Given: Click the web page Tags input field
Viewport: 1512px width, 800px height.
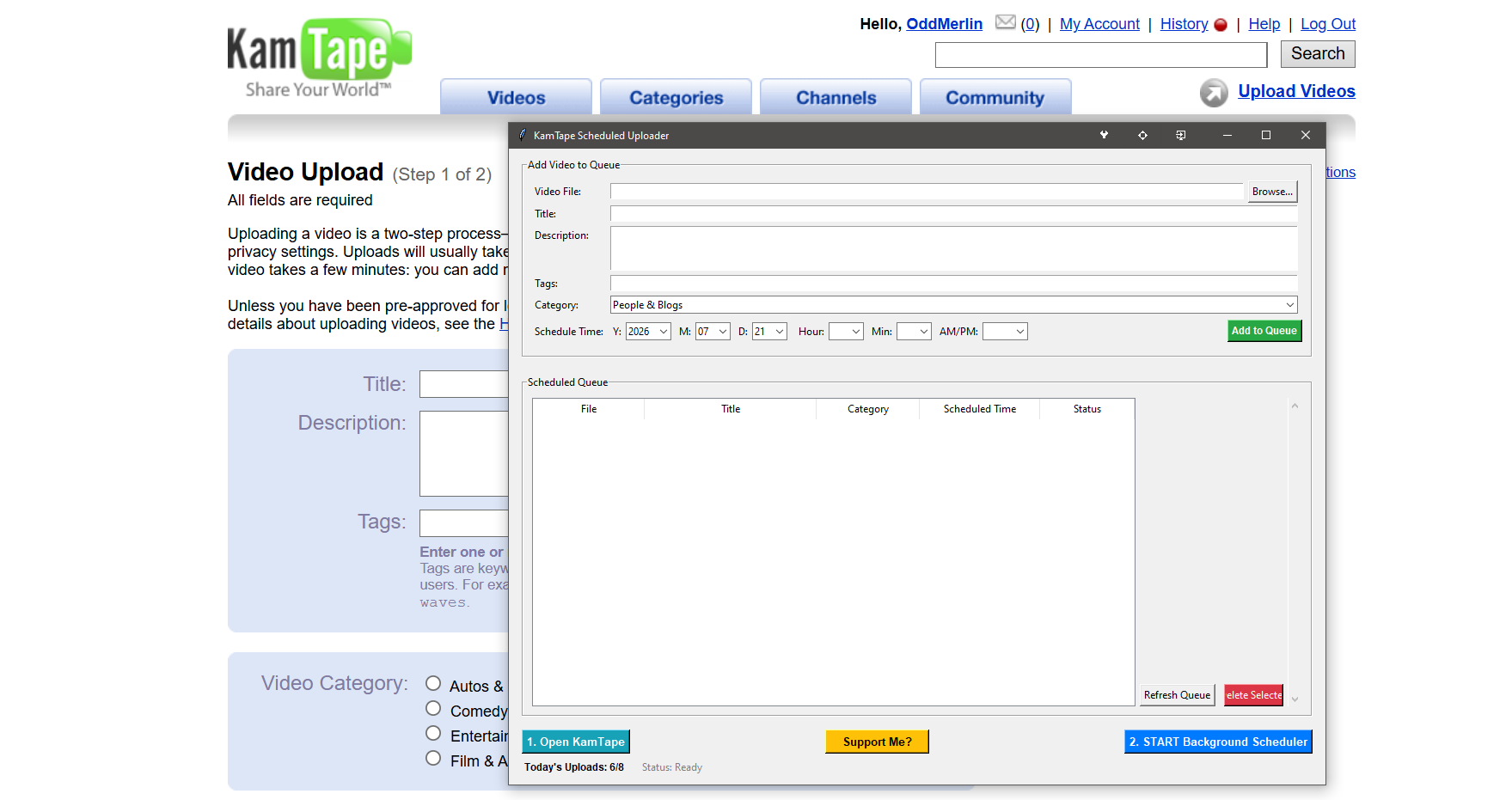Looking at the screenshot, I should click(x=464, y=523).
